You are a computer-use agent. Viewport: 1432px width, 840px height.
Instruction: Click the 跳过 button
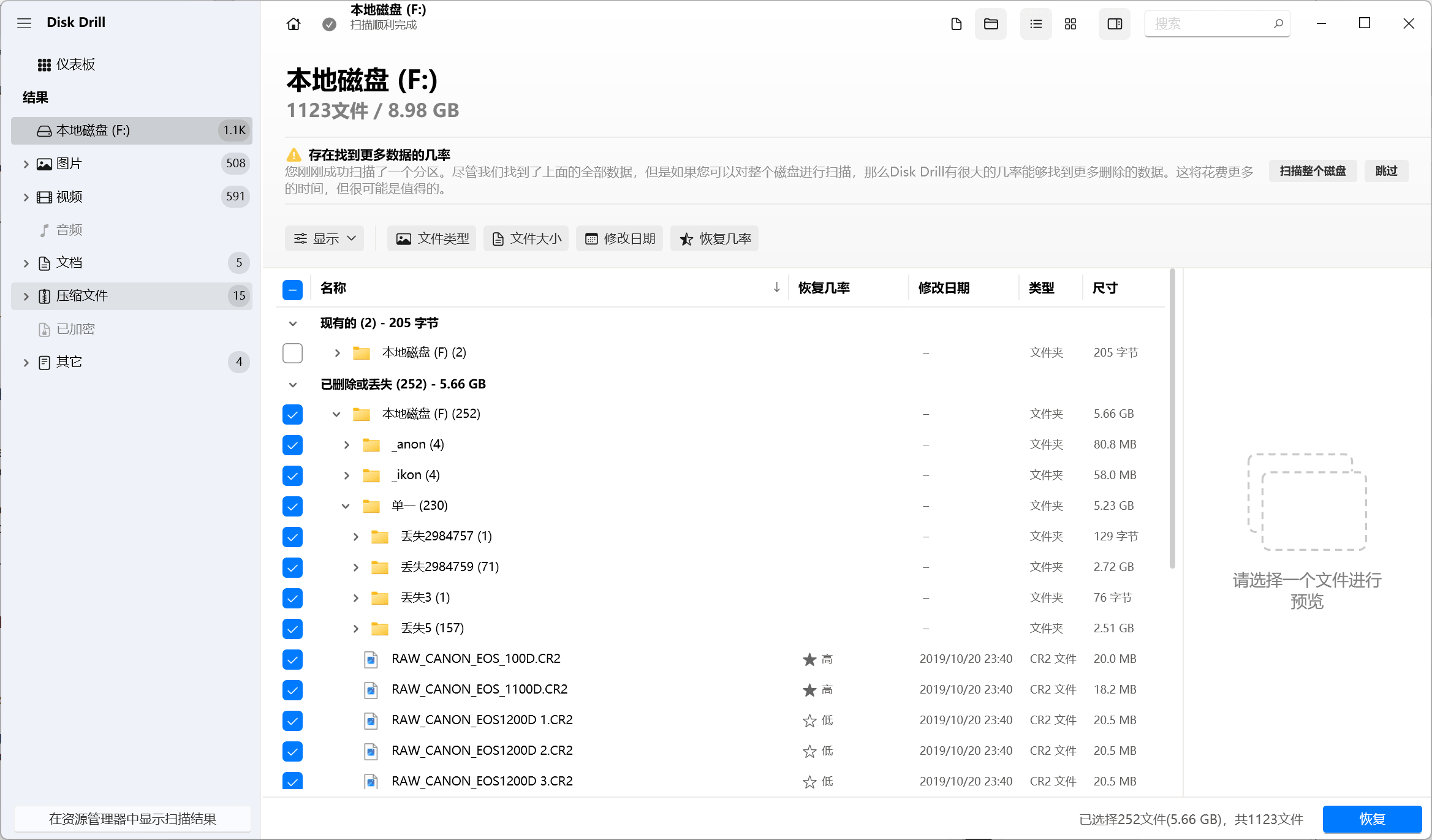pos(1386,171)
